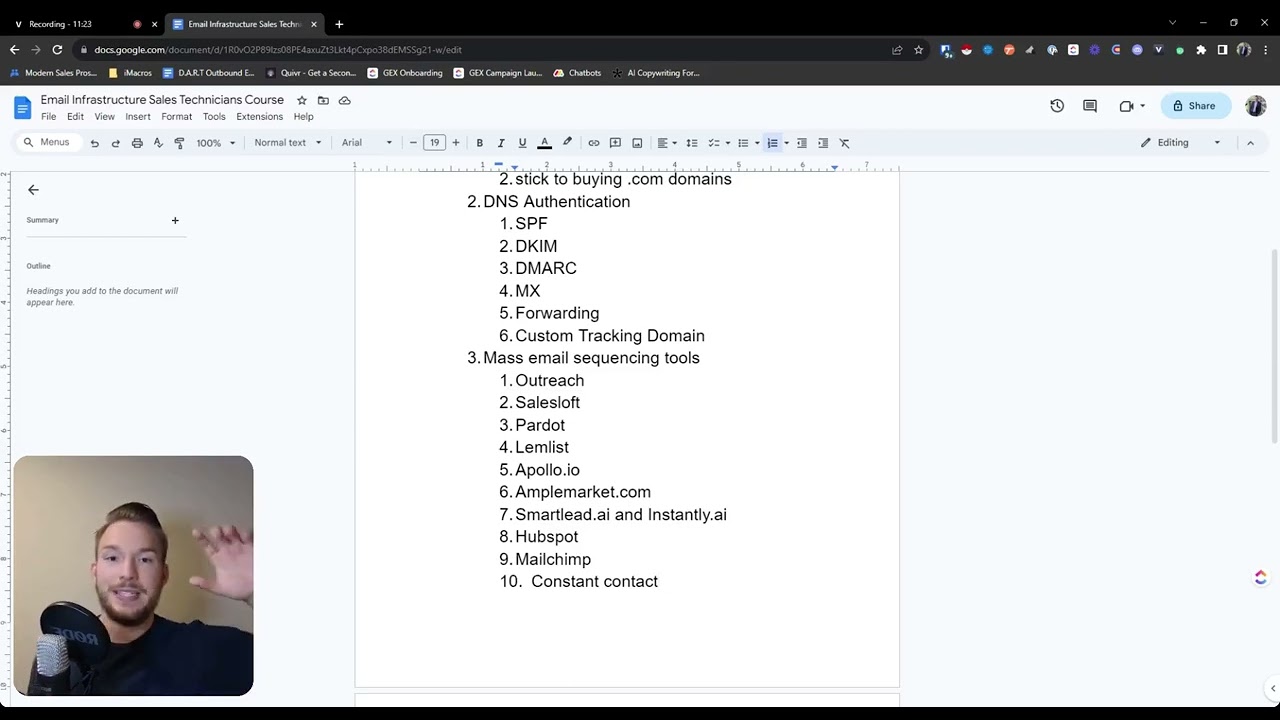The image size is (1280, 720).
Task: Open the Google Docs home icon
Action: [22, 108]
